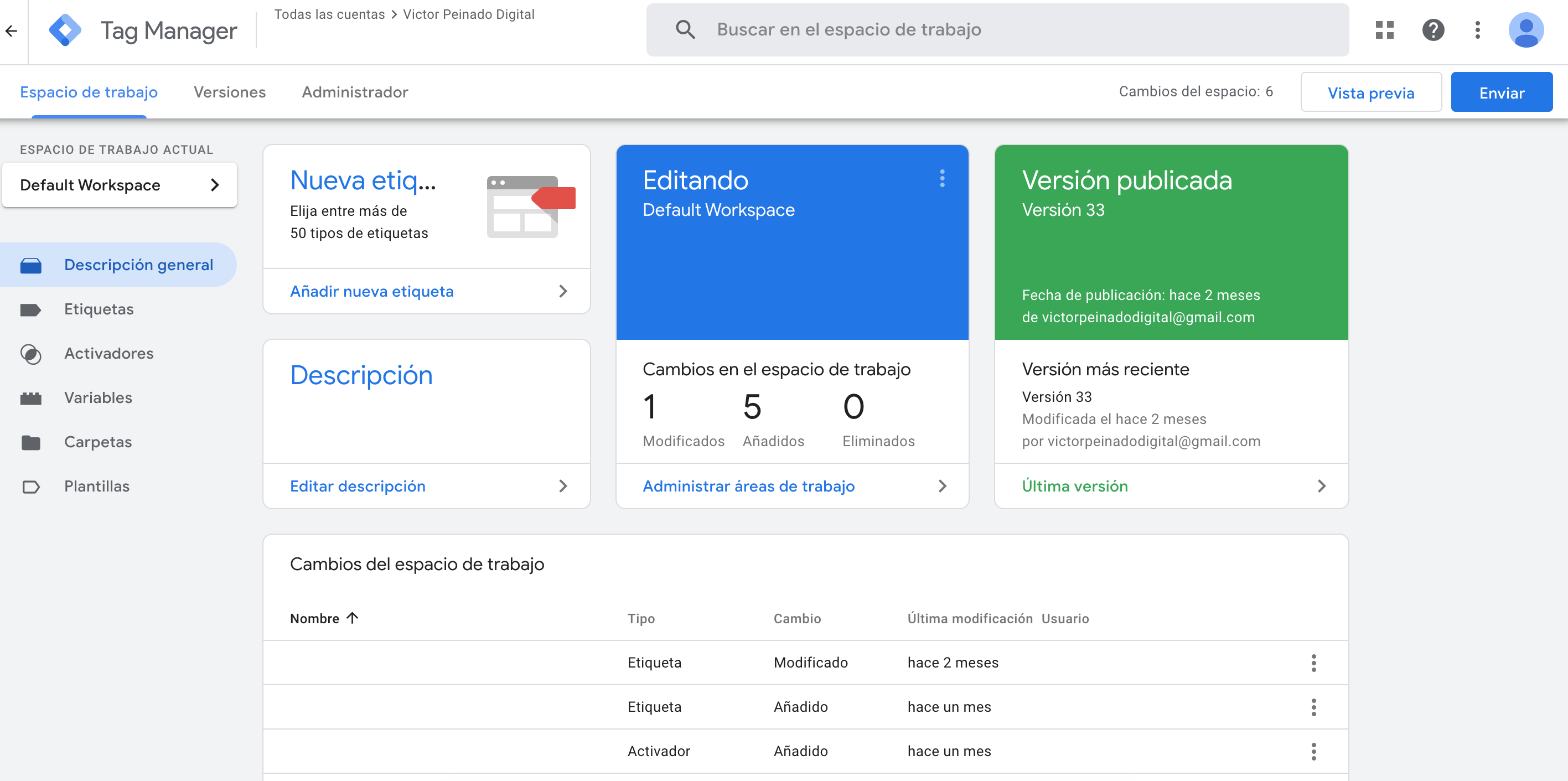
Task: Expand Default Workspace selector
Action: click(x=120, y=185)
